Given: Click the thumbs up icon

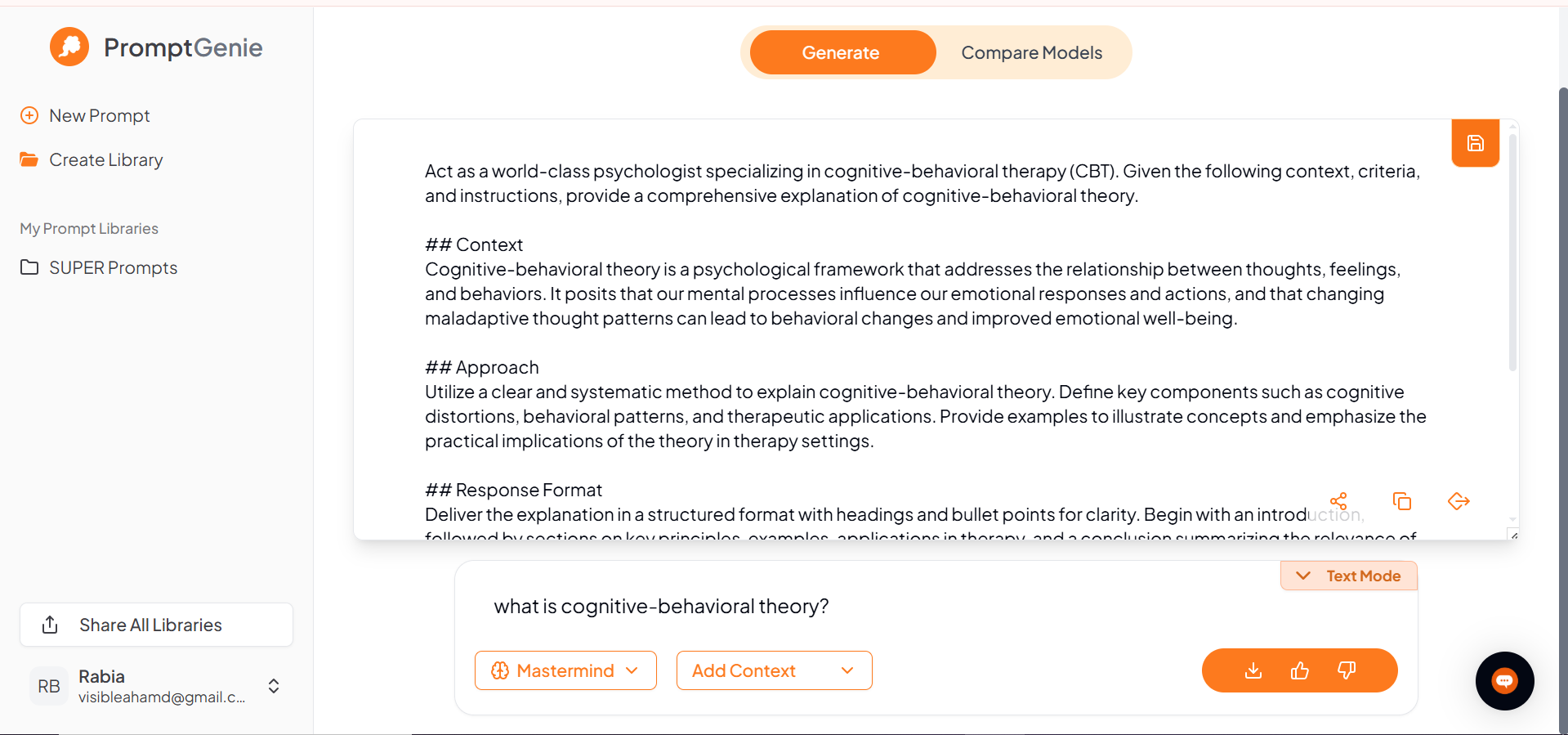Looking at the screenshot, I should click(1300, 671).
